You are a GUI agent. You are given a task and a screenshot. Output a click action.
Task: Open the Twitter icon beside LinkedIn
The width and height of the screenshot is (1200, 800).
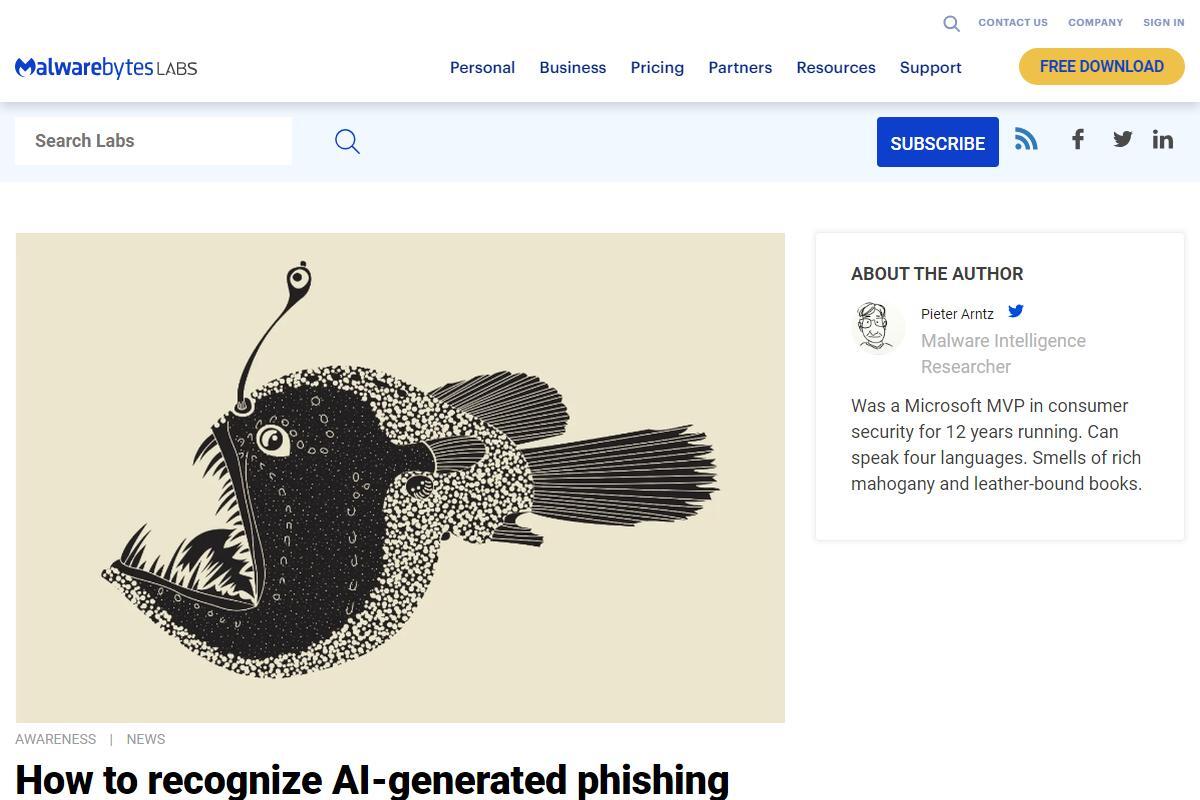pos(1123,139)
